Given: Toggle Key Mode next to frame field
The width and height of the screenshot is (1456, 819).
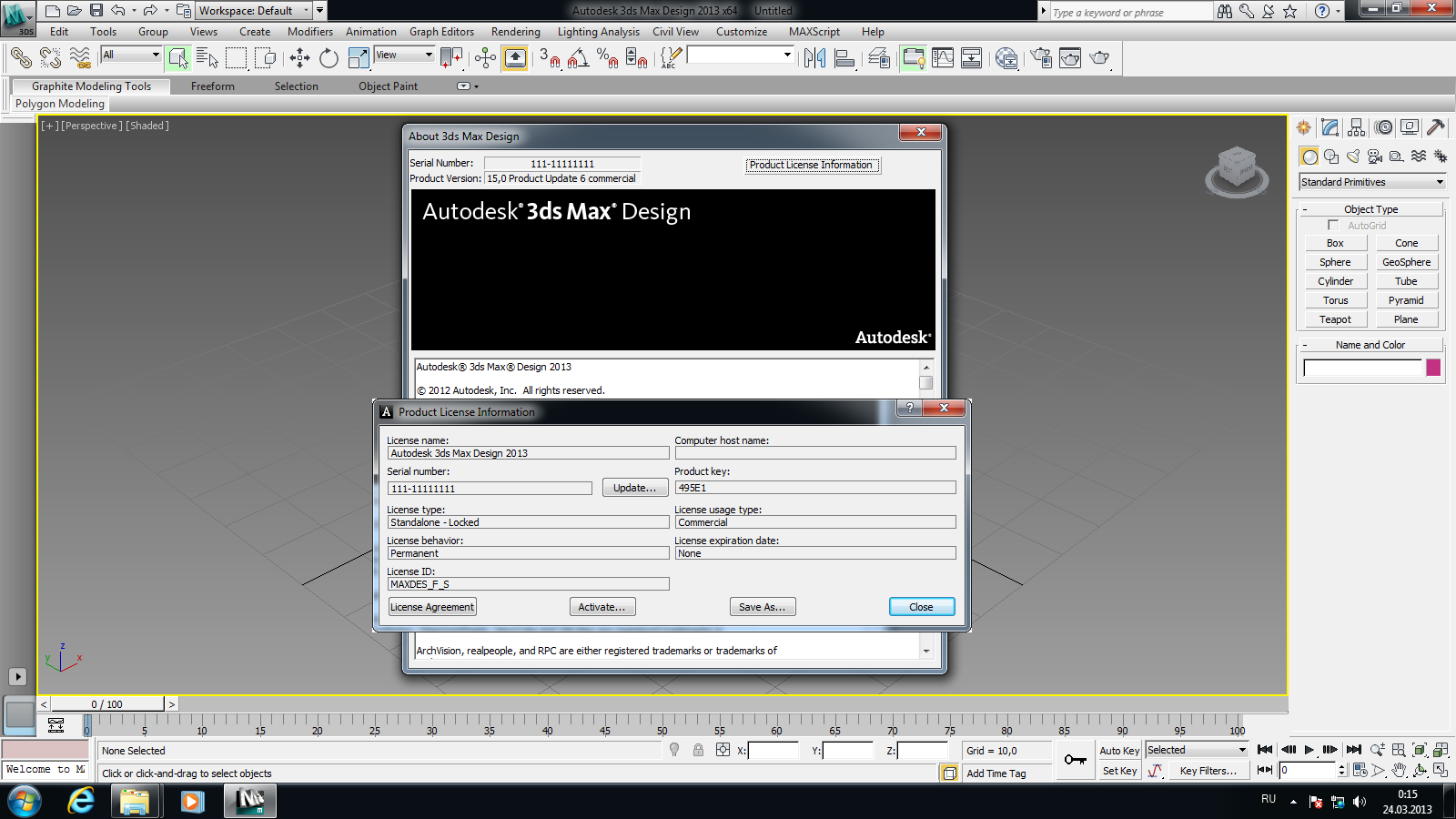Looking at the screenshot, I should coord(1265,770).
